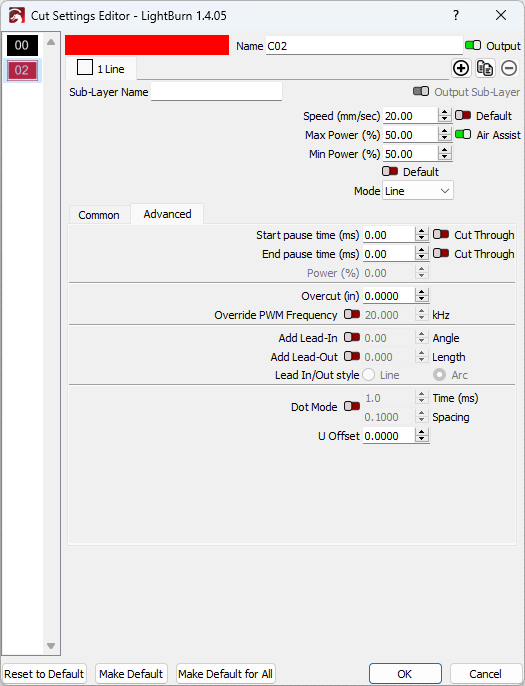Click the Min Power spinner arrows
Screen dimensions: 525x686
tap(444, 154)
